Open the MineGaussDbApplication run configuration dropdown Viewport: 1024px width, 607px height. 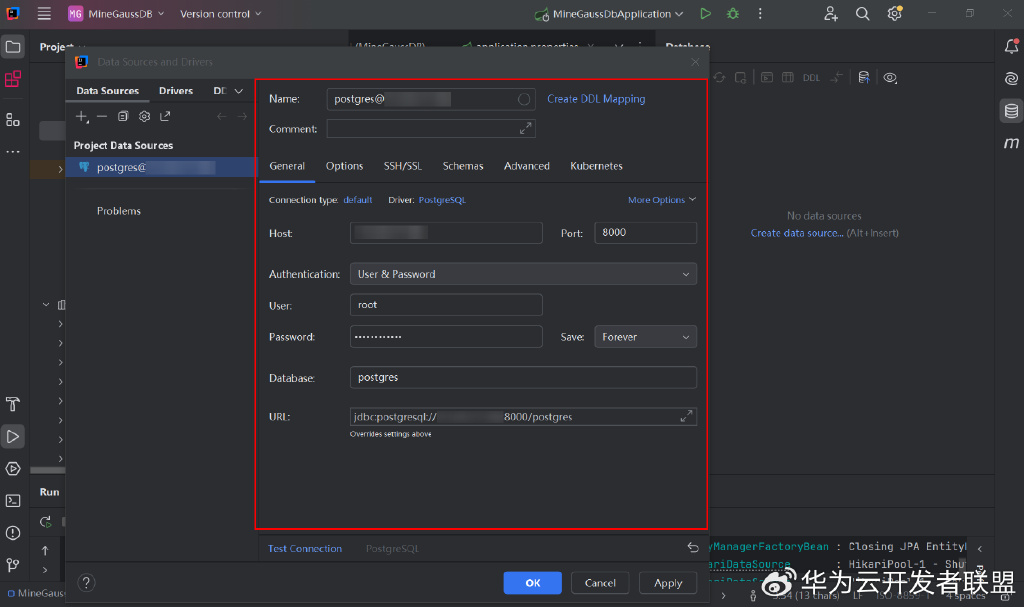tap(611, 14)
